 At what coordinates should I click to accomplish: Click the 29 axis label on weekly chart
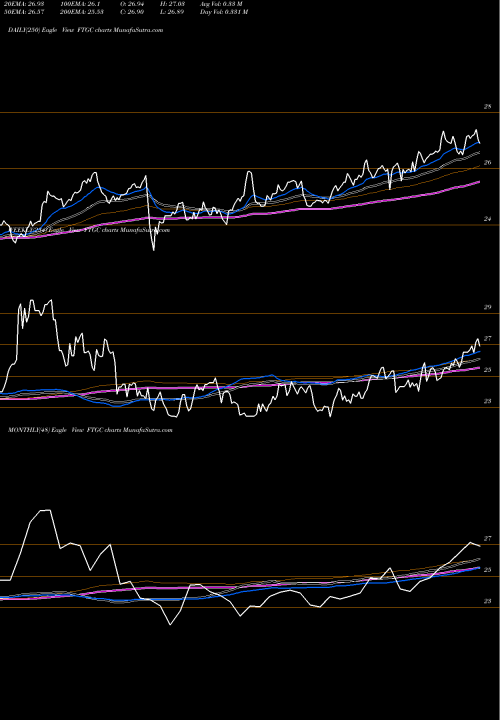pos(488,307)
